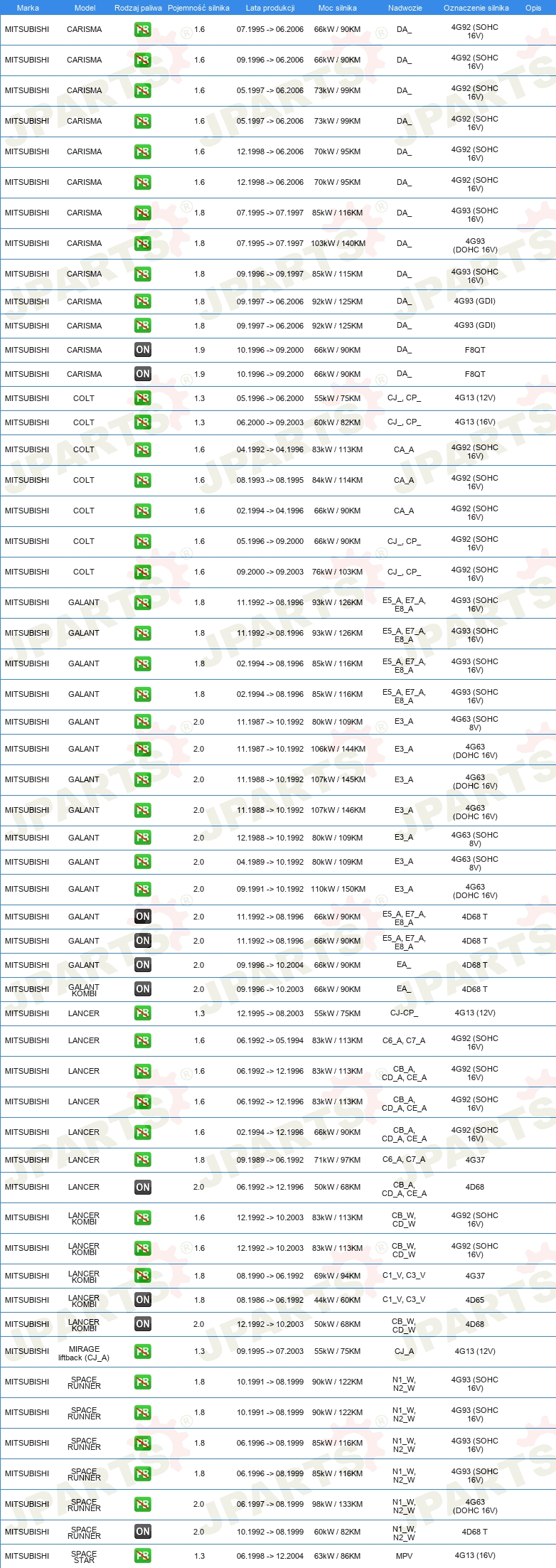Viewport: 556px width, 1568px height.
Task: Select the '08.1986 -> 06.1992' production years cell
Action: pos(270,1300)
